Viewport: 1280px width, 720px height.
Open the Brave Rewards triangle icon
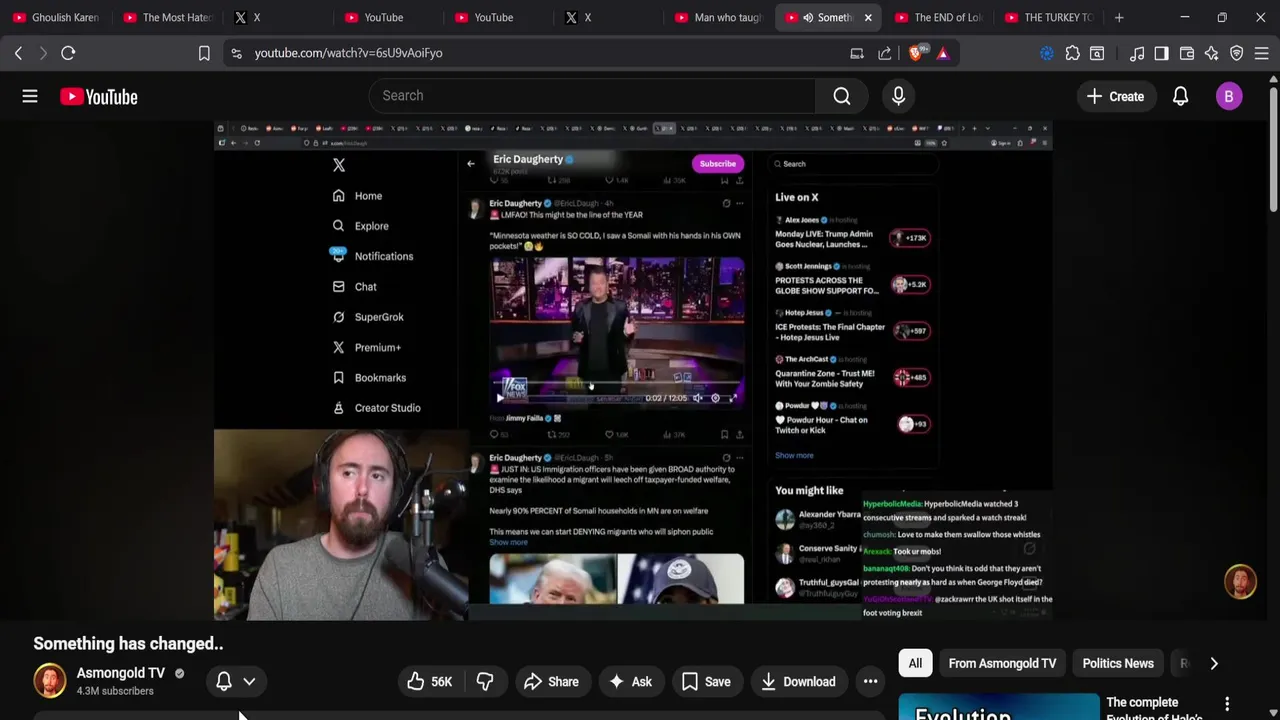coord(943,53)
